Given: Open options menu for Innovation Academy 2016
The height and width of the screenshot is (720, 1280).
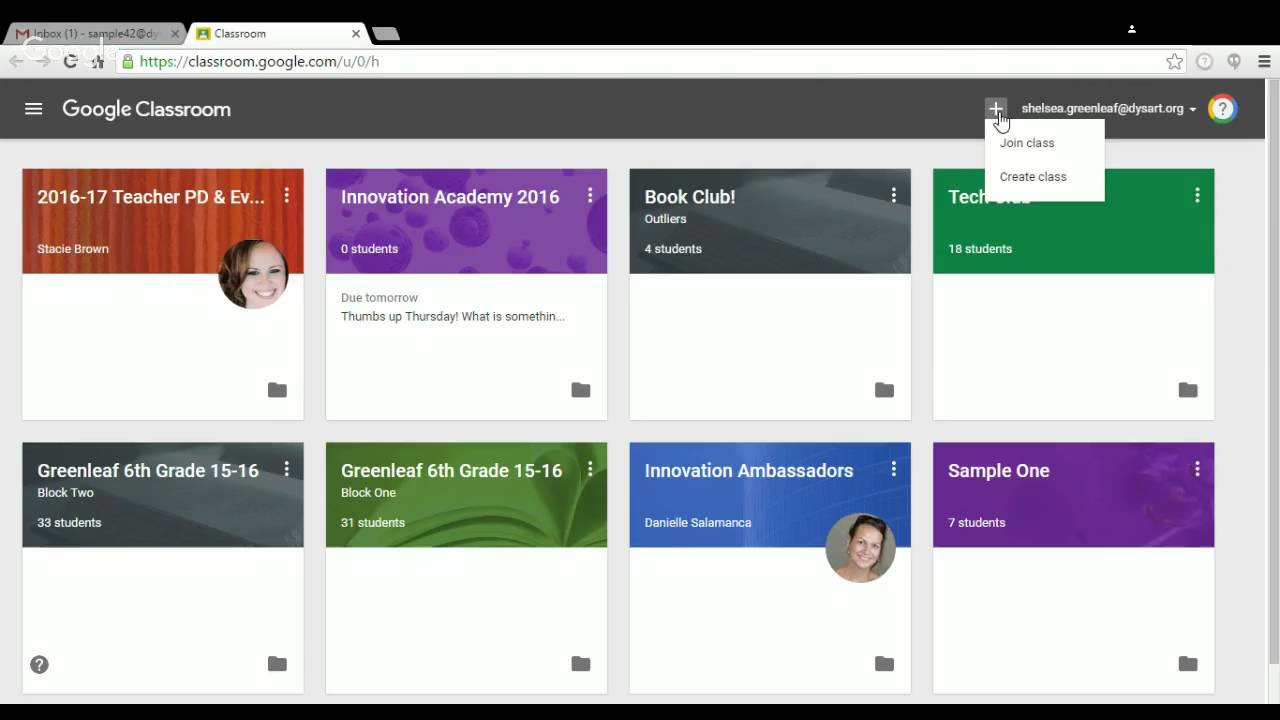Looking at the screenshot, I should [x=590, y=196].
